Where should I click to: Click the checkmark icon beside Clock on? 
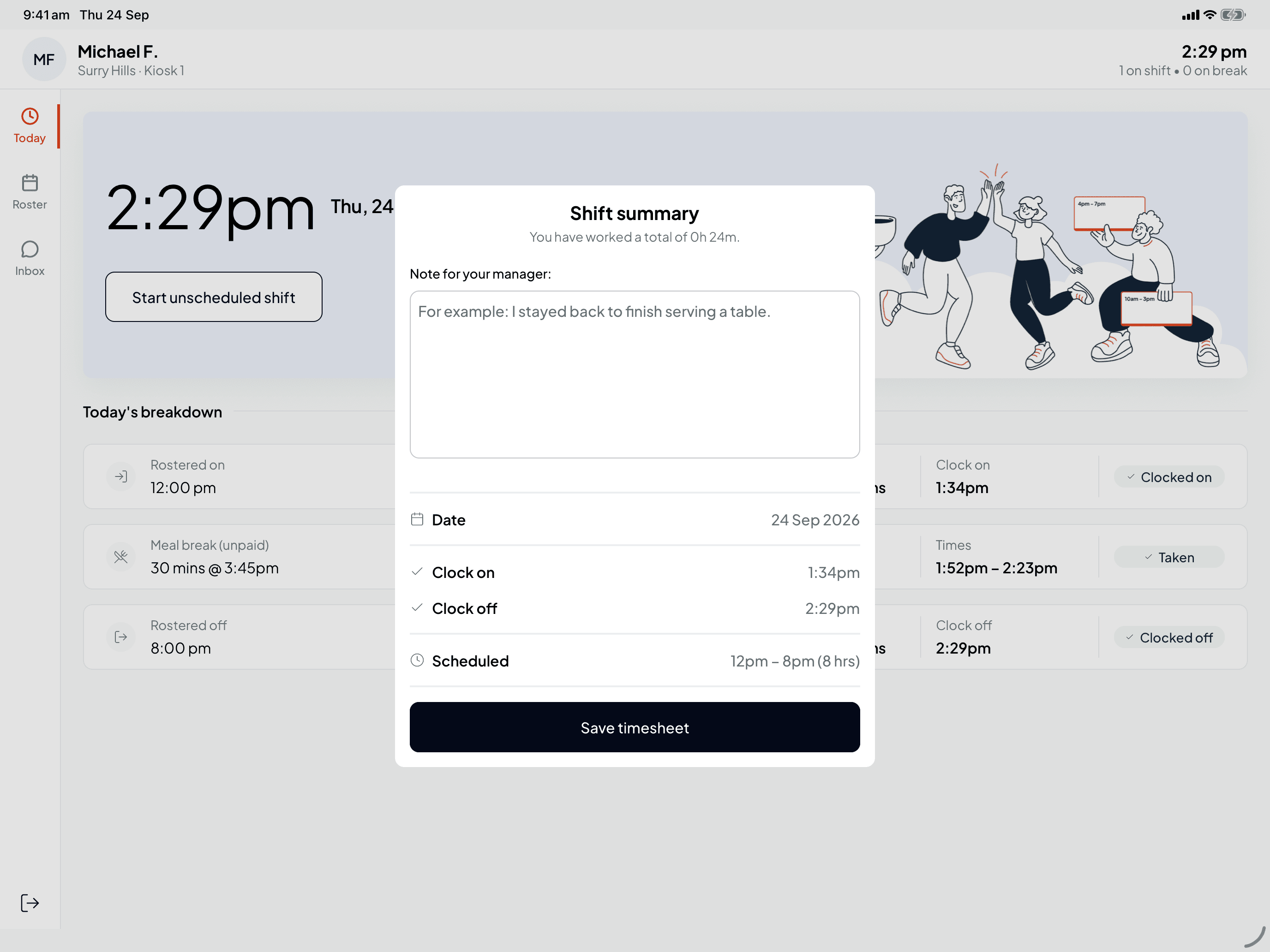(417, 571)
